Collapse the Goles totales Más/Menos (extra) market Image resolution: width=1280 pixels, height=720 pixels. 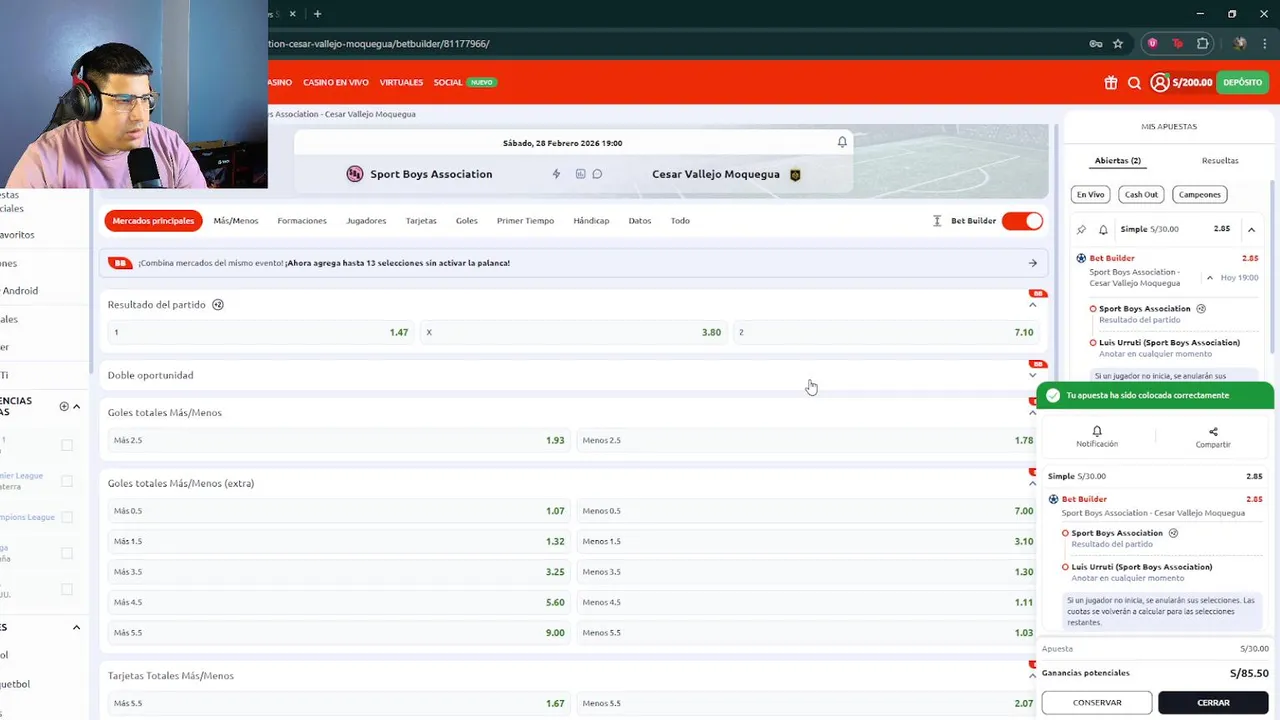tap(1032, 483)
